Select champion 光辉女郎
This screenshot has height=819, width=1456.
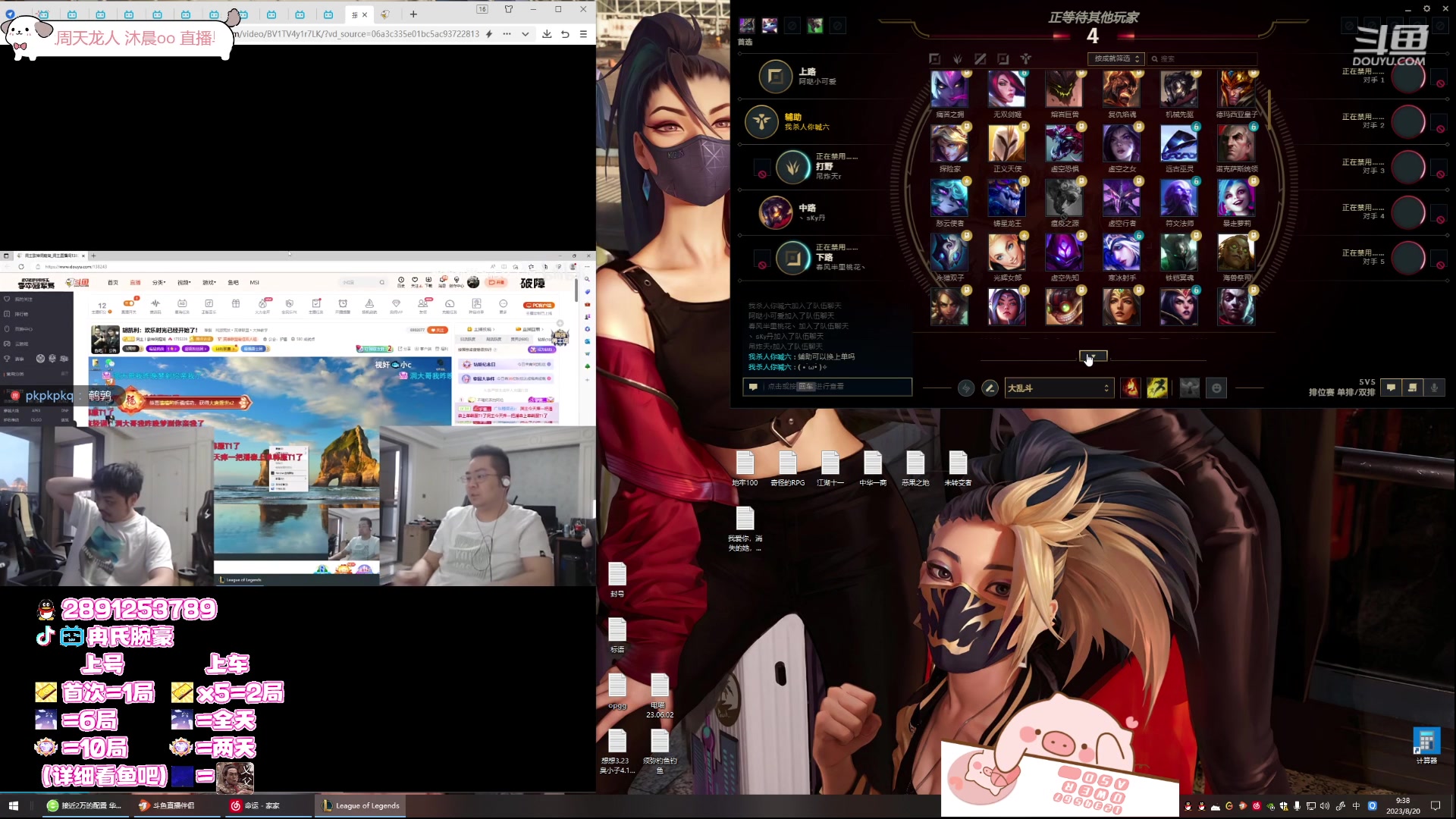point(1007,253)
